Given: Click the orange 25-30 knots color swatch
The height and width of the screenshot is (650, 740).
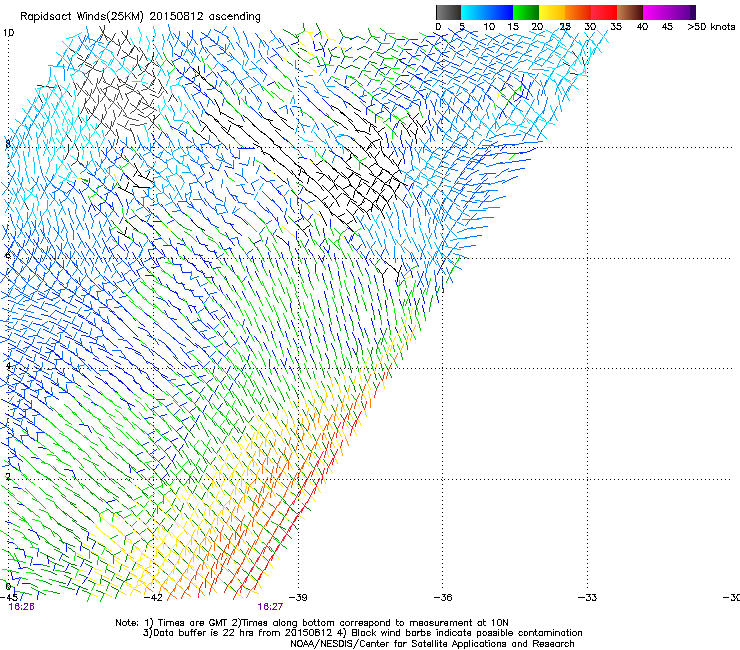Looking at the screenshot, I should coord(578,12).
